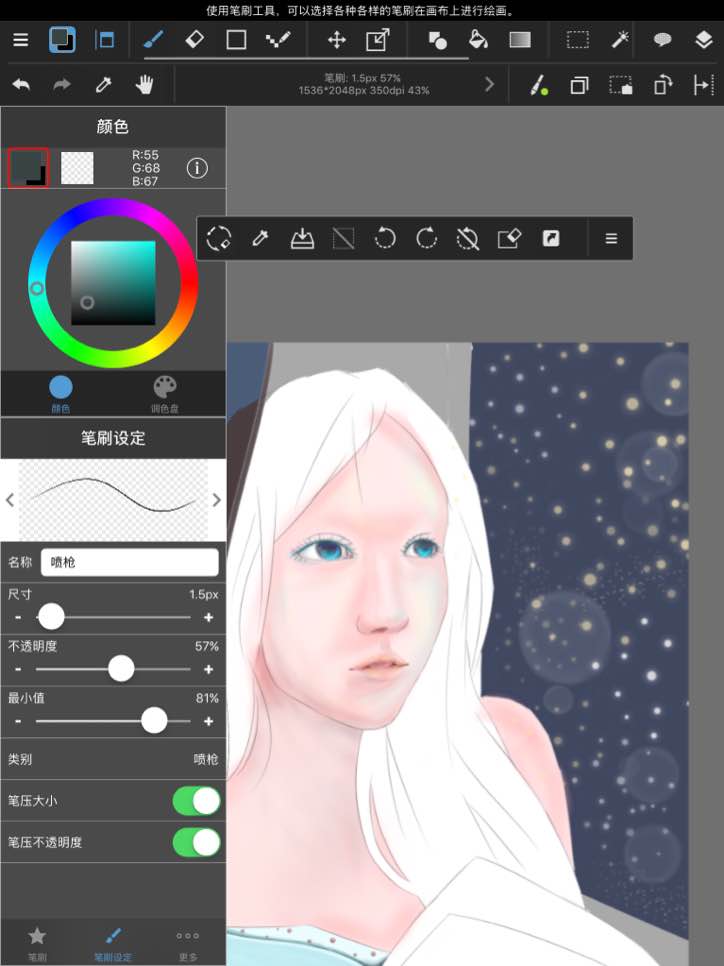This screenshot has width=724, height=966.
Task: Open the Layers panel icon
Action: [704, 40]
